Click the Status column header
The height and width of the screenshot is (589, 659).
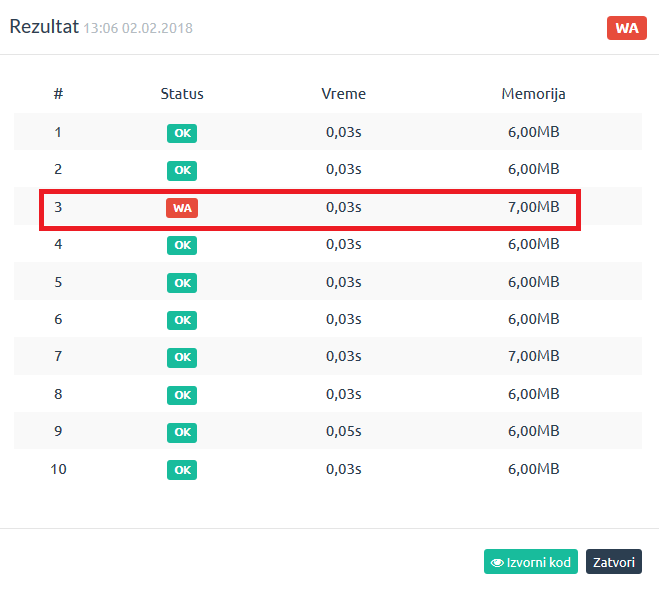coord(182,94)
